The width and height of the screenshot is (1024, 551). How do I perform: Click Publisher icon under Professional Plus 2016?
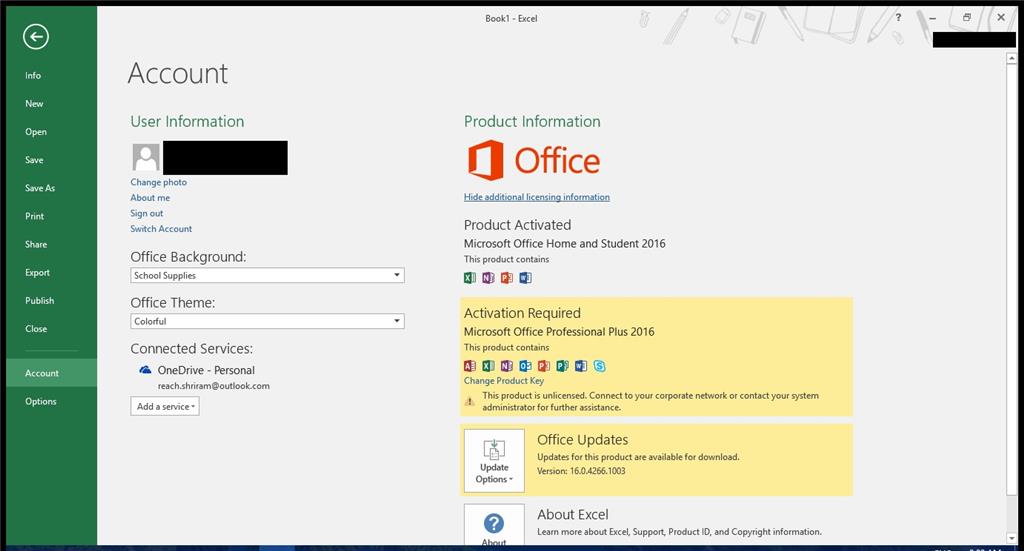pyautogui.click(x=562, y=366)
